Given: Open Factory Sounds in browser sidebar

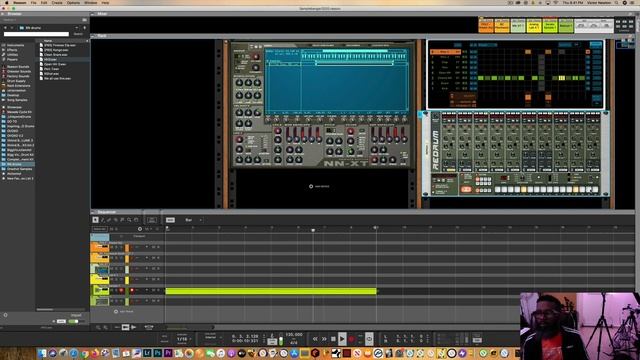Looking at the screenshot, I should pos(18,76).
